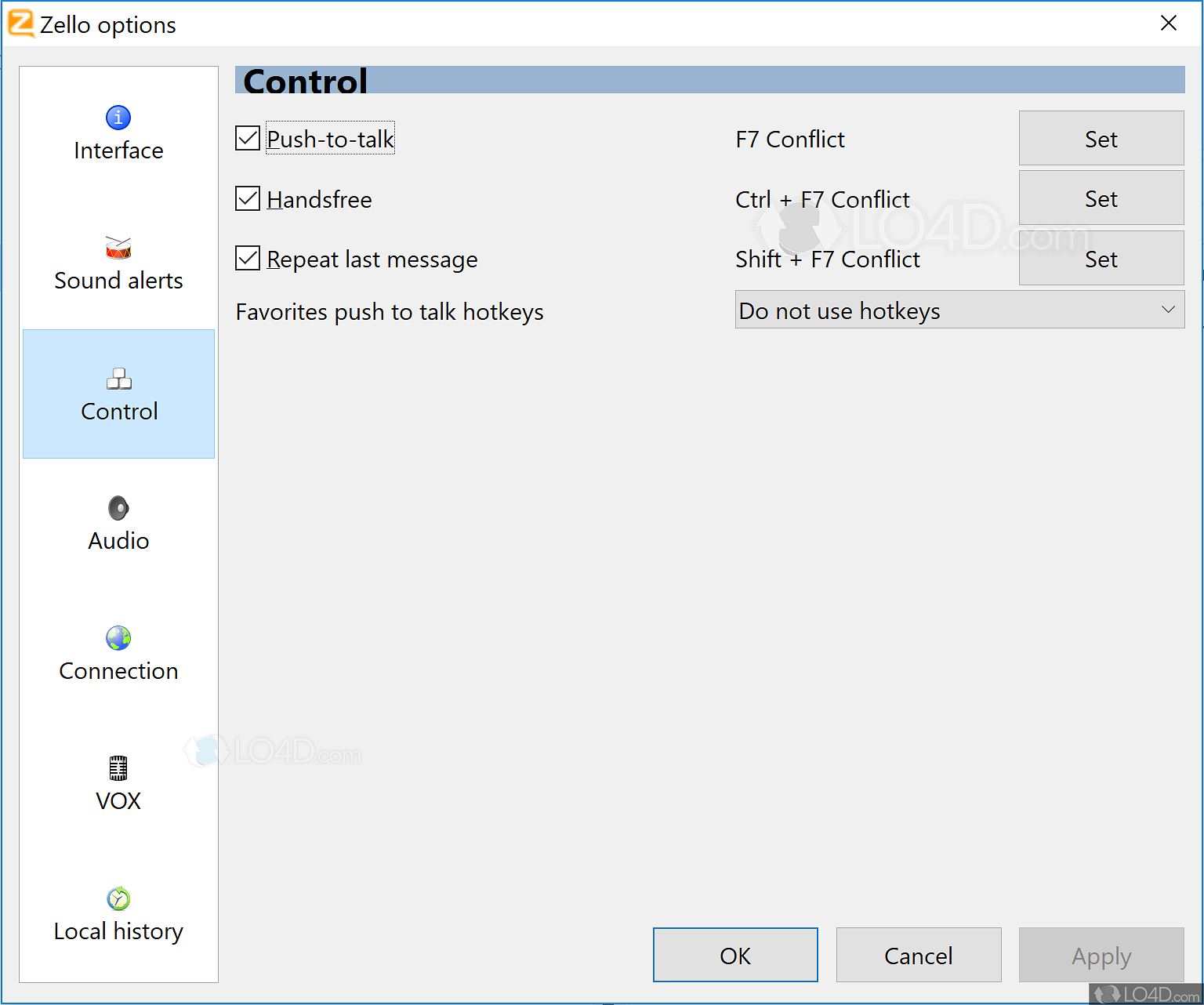Click the Interface info icon

tap(118, 117)
